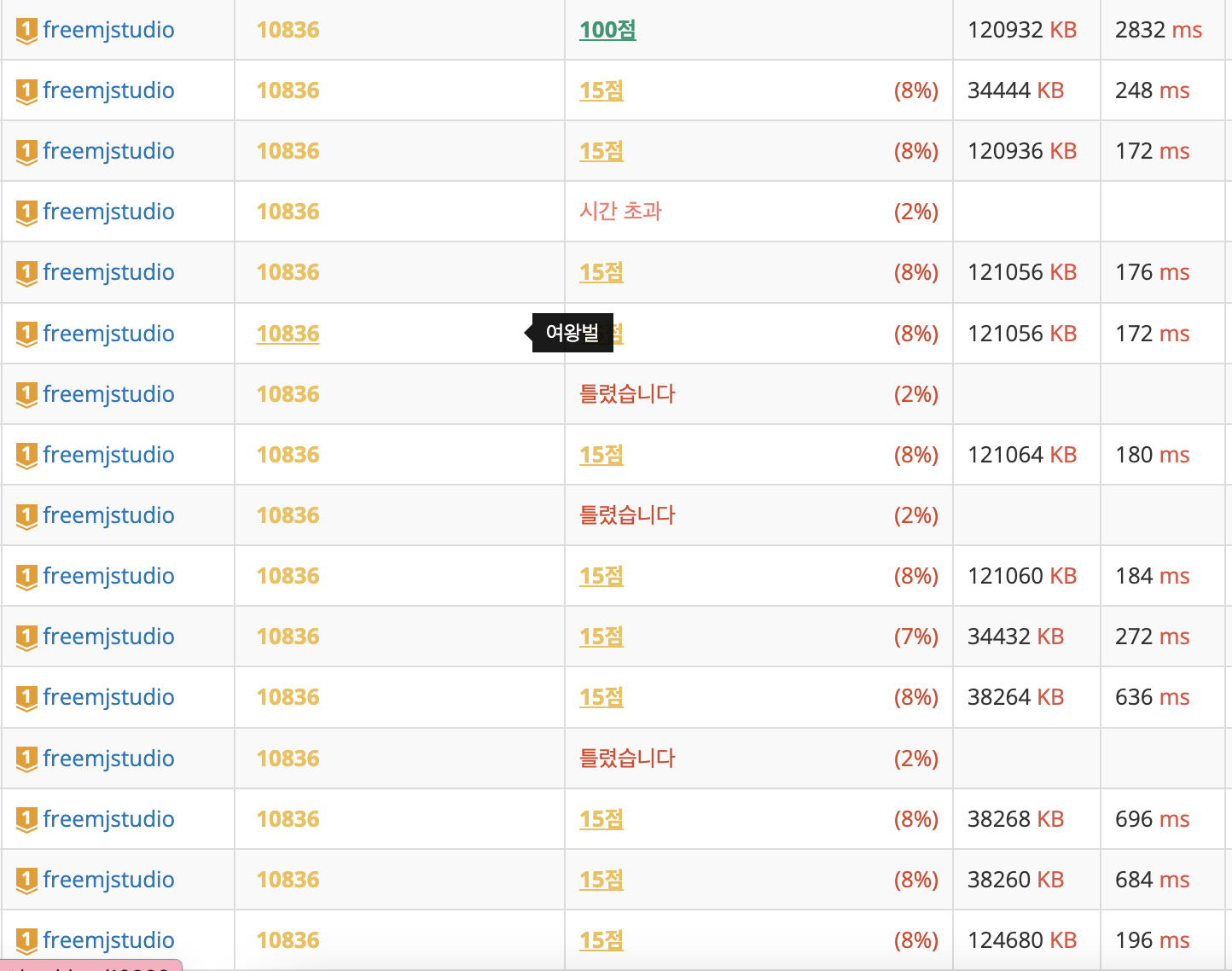The height and width of the screenshot is (971, 1232).
Task: Click the tier badge in the 696 ms row
Action: click(x=26, y=820)
